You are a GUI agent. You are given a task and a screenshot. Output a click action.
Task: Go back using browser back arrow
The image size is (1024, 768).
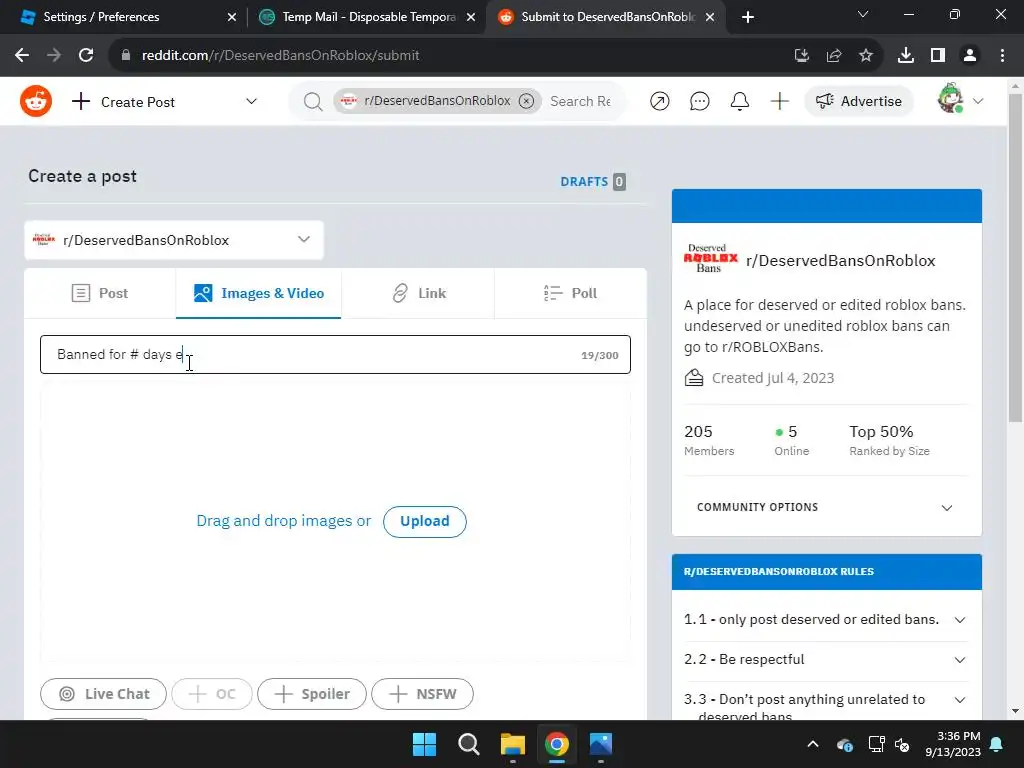(x=22, y=56)
